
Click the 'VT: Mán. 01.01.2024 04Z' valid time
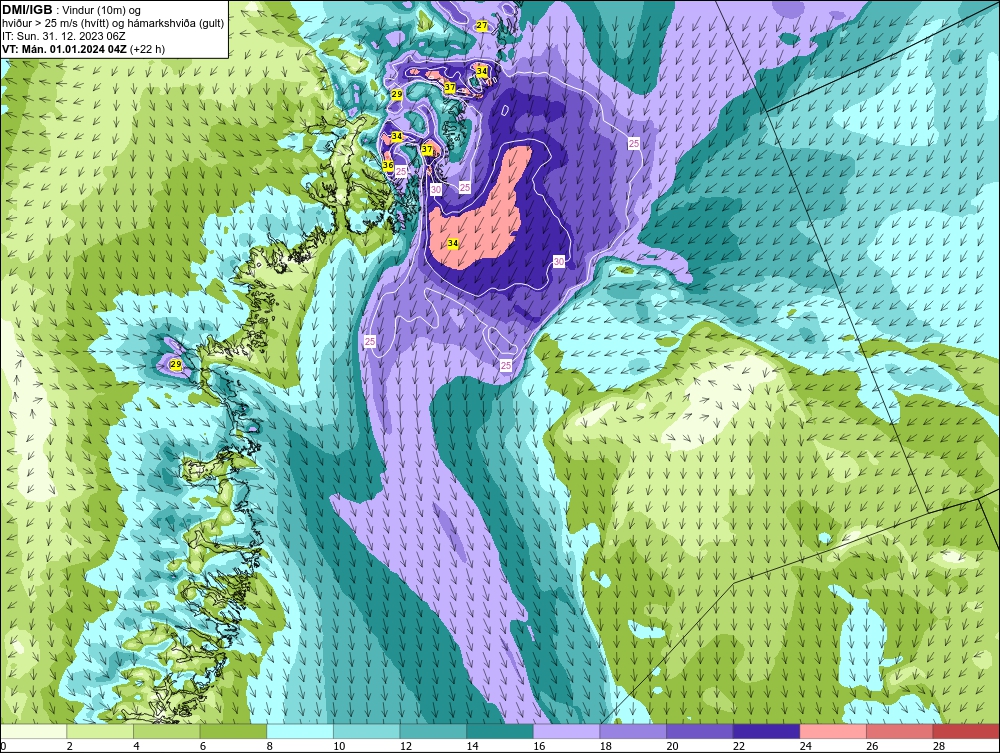[64, 48]
